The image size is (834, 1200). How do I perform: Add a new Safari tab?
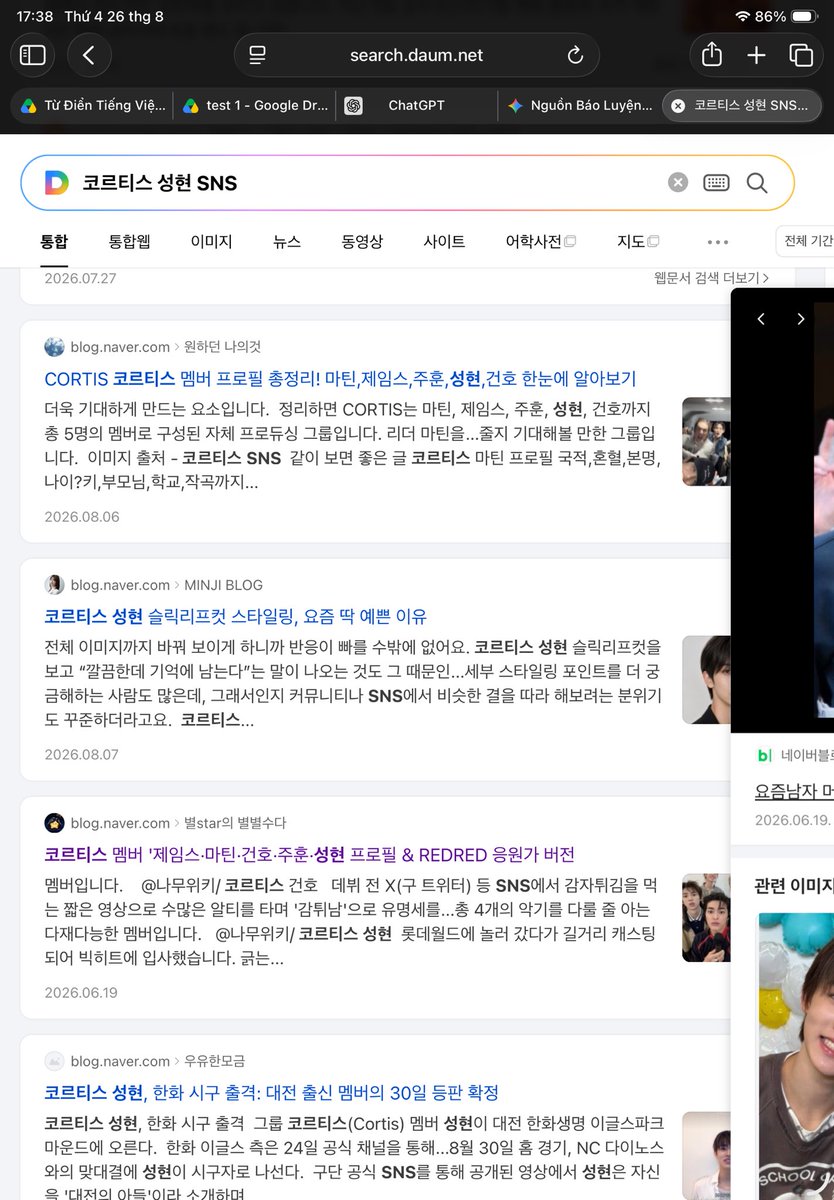tap(756, 55)
